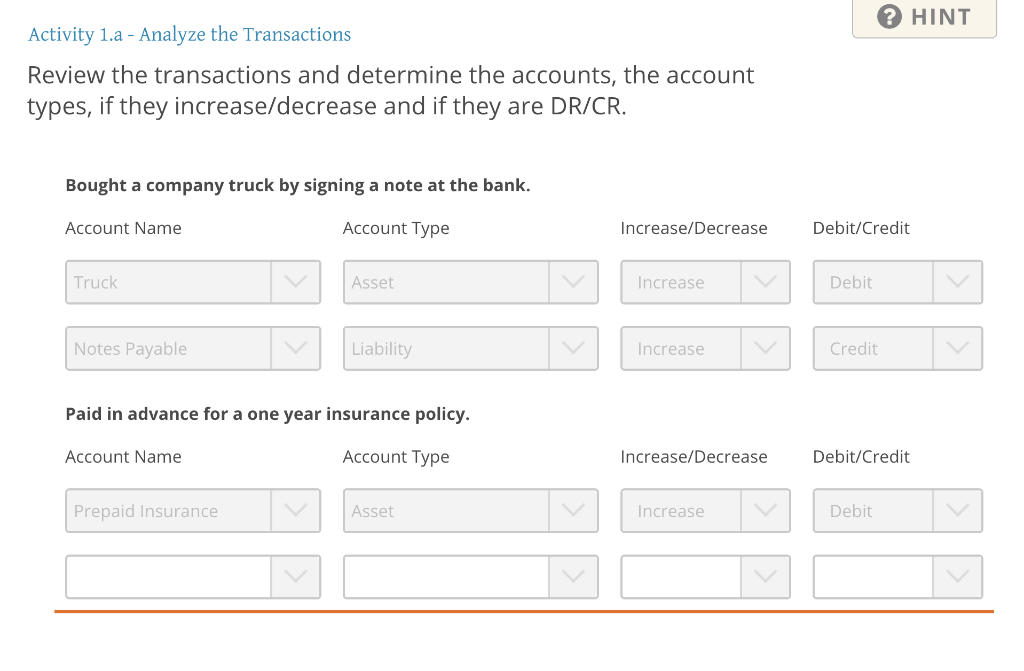The width and height of the screenshot is (1024, 671).
Task: Open the Prepaid Insurance account dropdown
Action: 296,510
